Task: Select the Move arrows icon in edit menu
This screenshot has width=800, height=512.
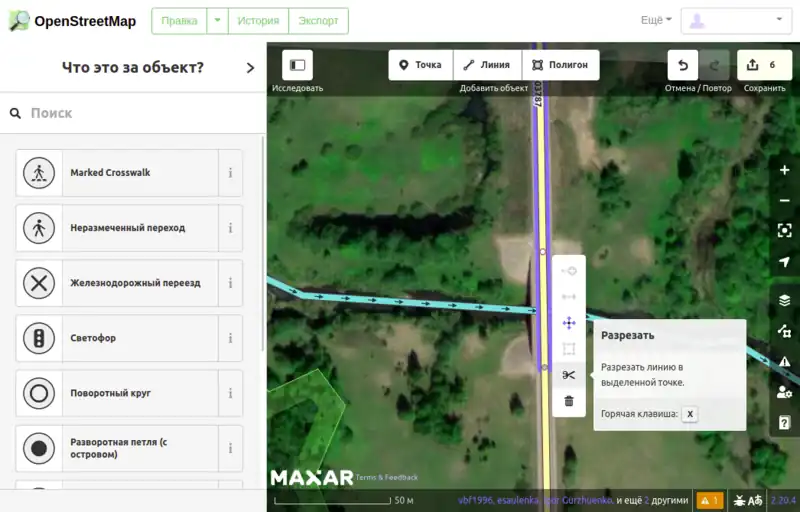Action: click(x=569, y=323)
